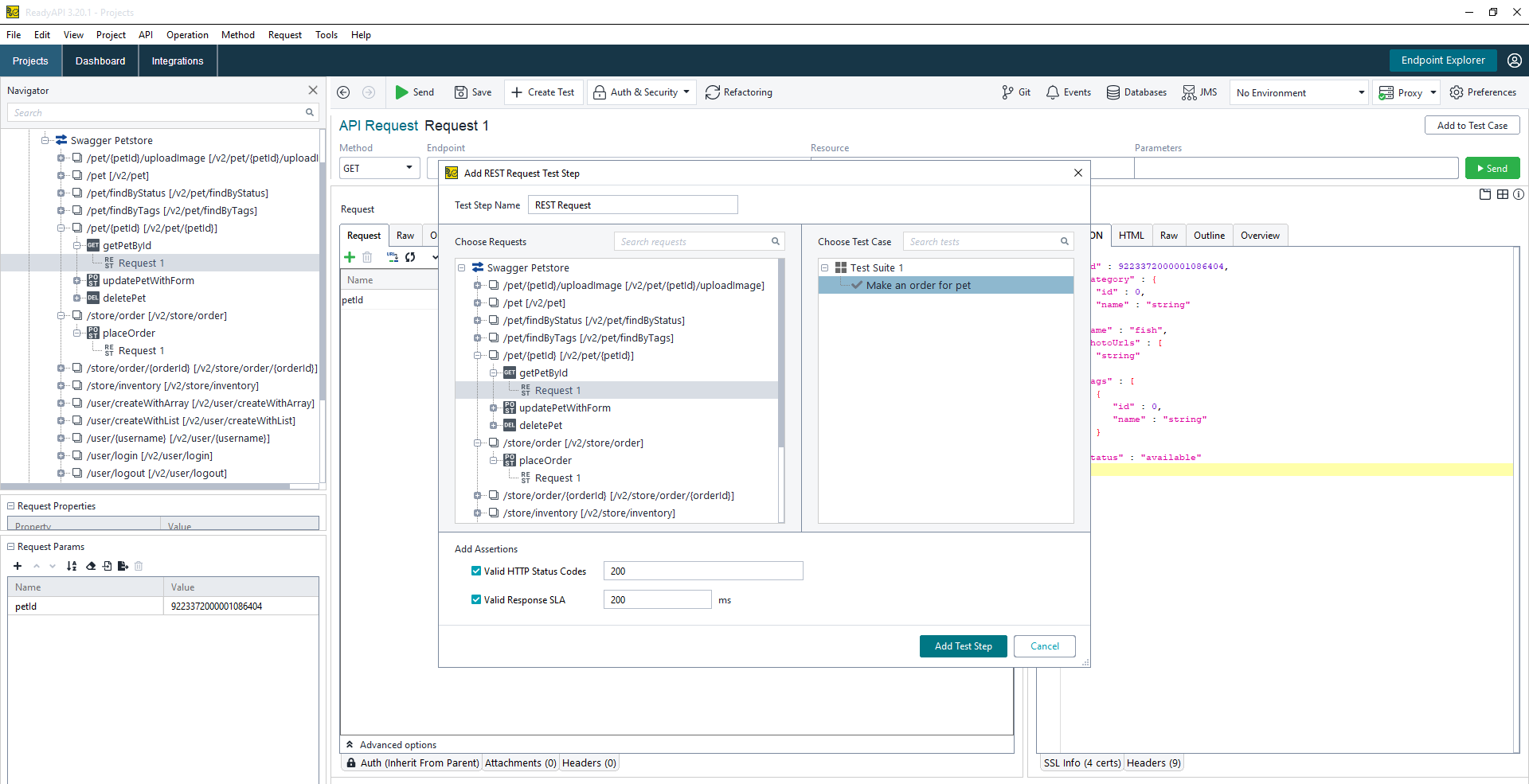The height and width of the screenshot is (784, 1529).
Task: Click the green Send arrow icon in toolbar
Action: (x=402, y=92)
